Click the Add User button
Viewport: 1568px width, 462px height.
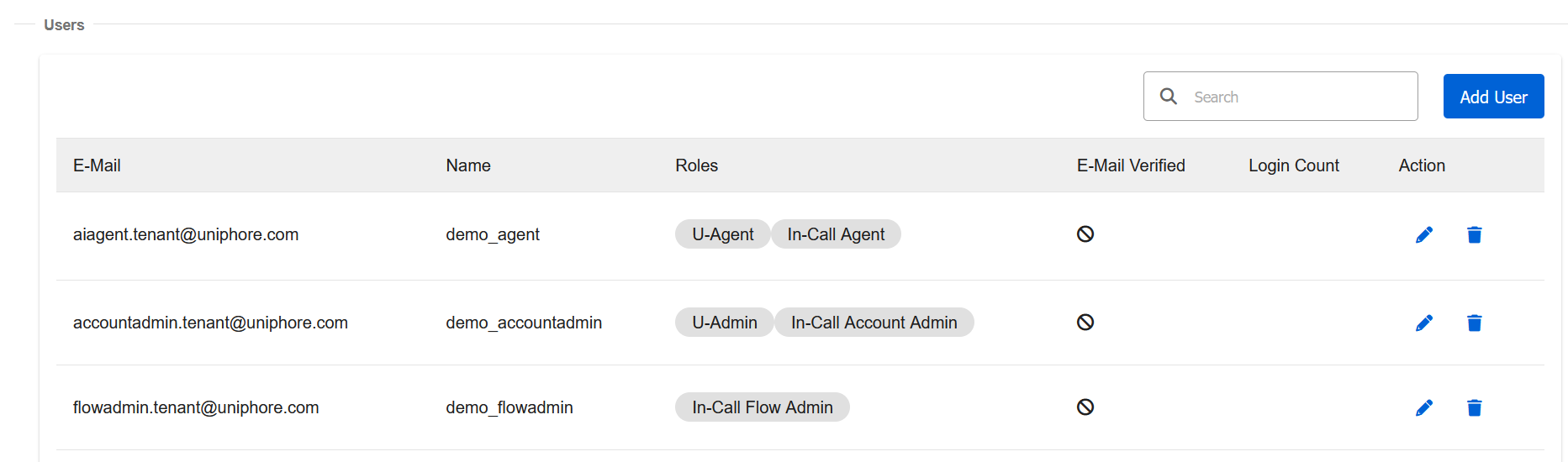coord(1493,97)
